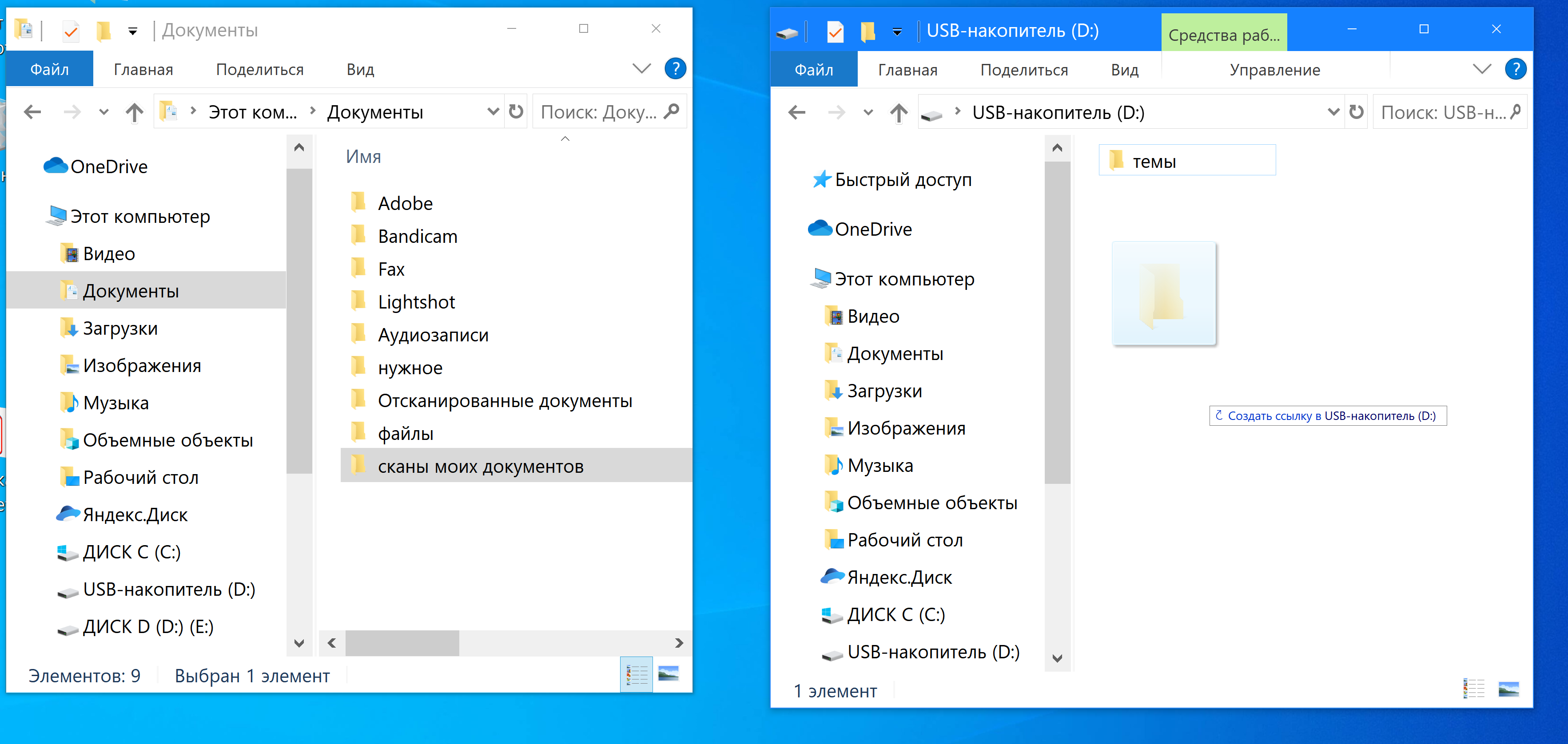
Task: Open quick access toolbar dropdown in Документы window
Action: pos(133,31)
